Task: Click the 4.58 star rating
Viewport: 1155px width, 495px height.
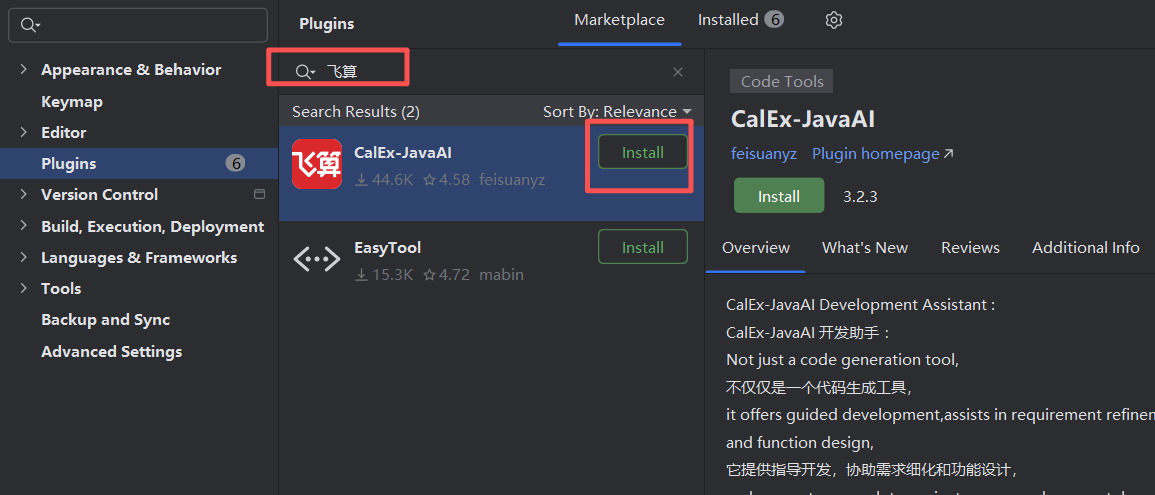Action: [446, 179]
